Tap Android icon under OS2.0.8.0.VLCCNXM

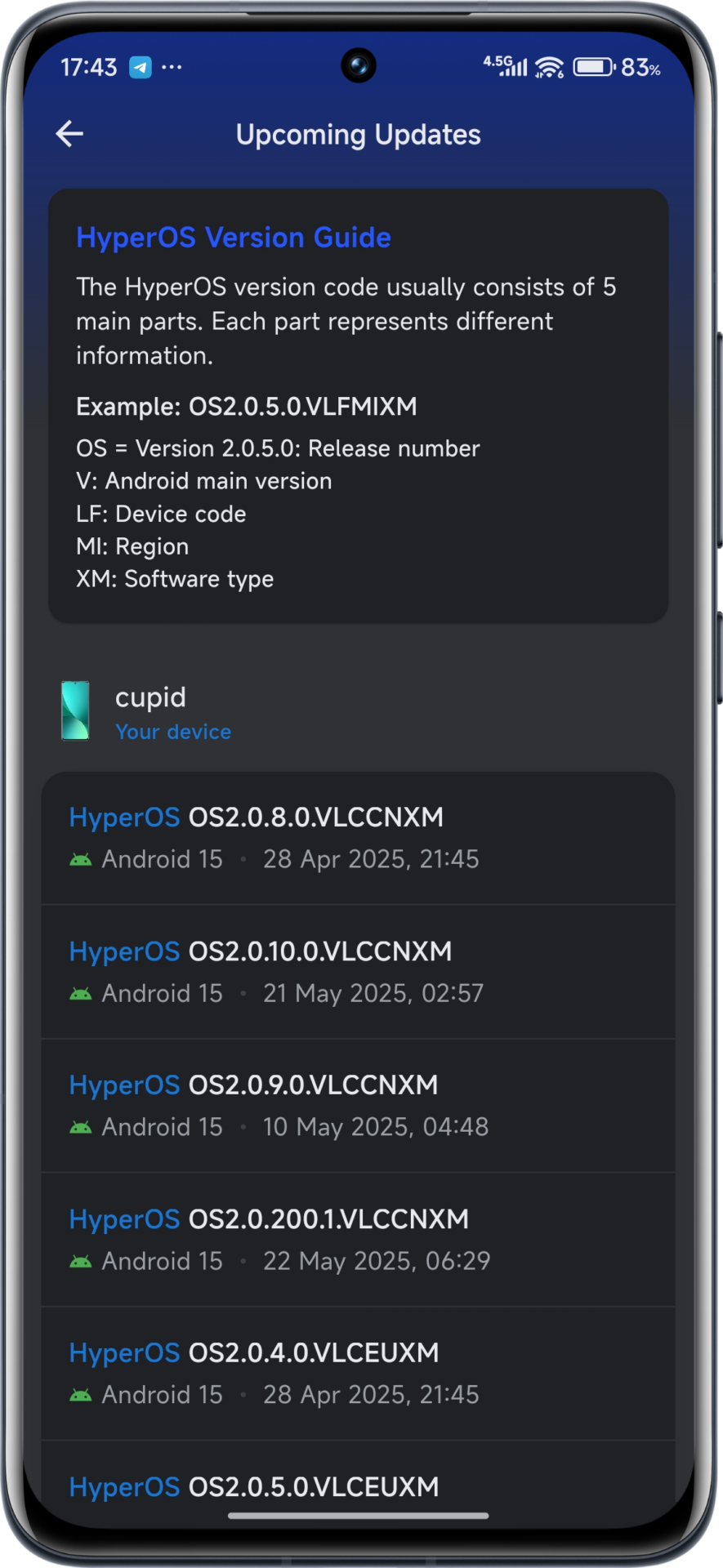tap(81, 859)
